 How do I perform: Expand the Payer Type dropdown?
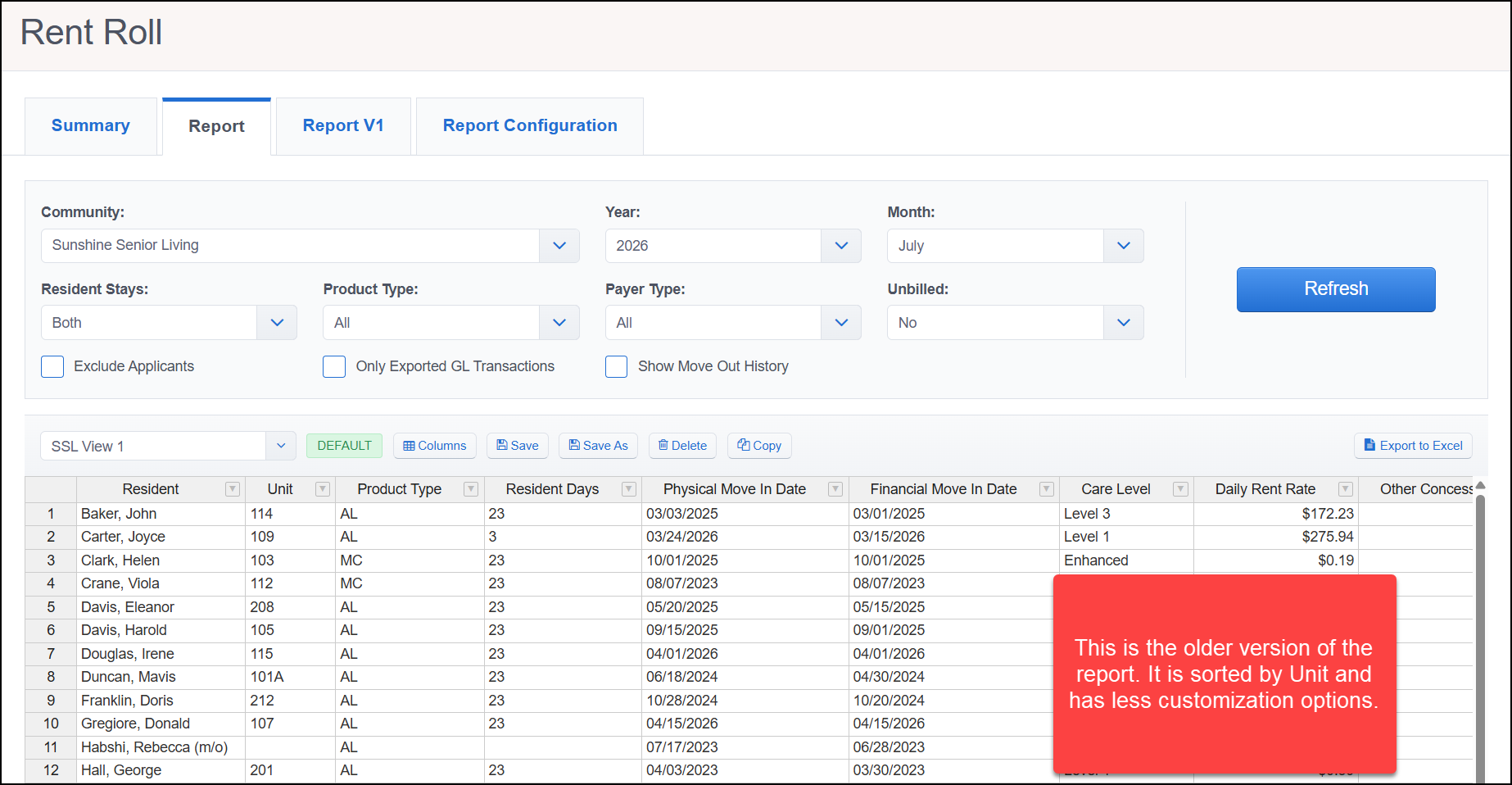click(841, 323)
